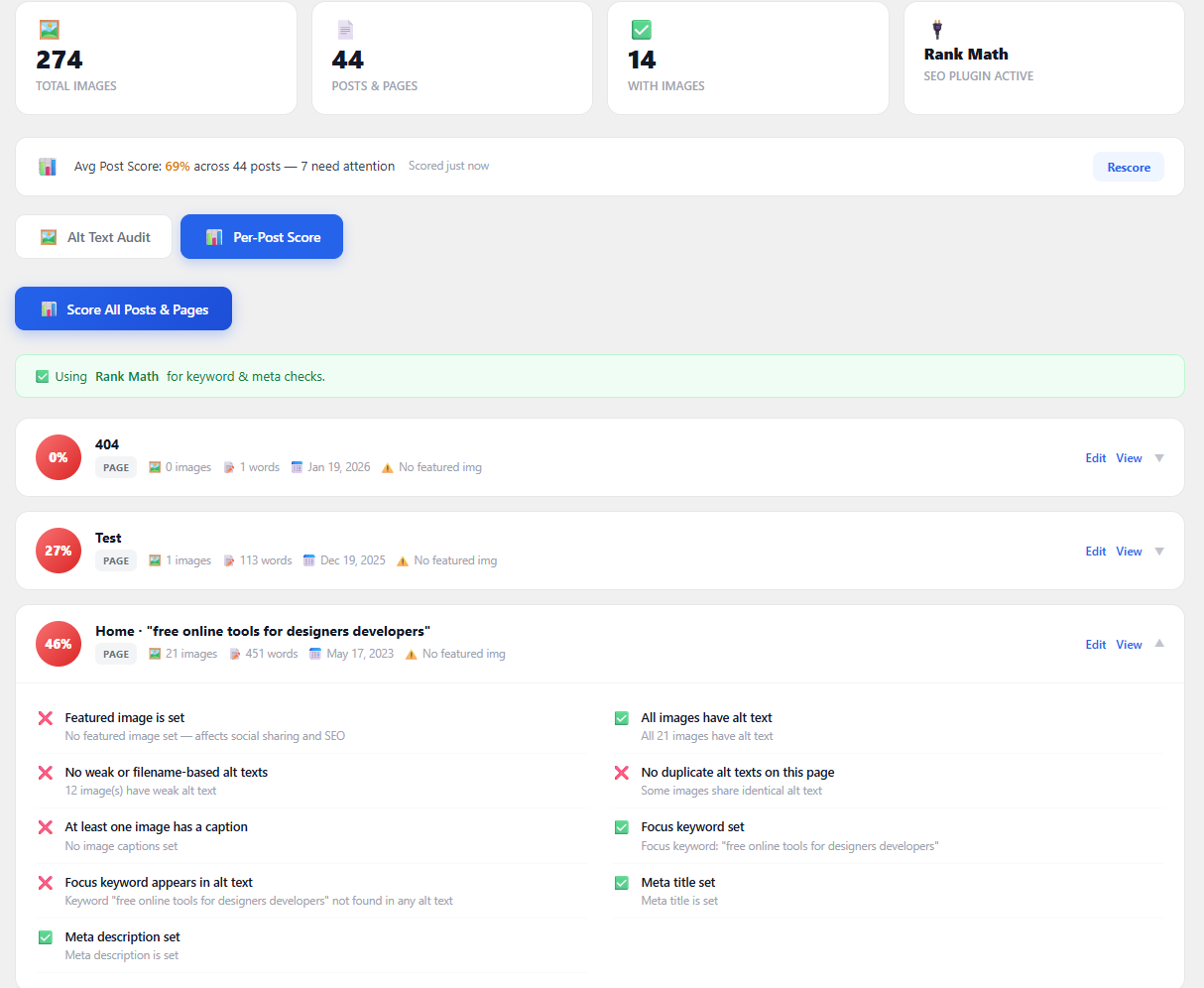This screenshot has width=1204, height=988.
Task: Expand the 404 page score details
Action: 1159,458
